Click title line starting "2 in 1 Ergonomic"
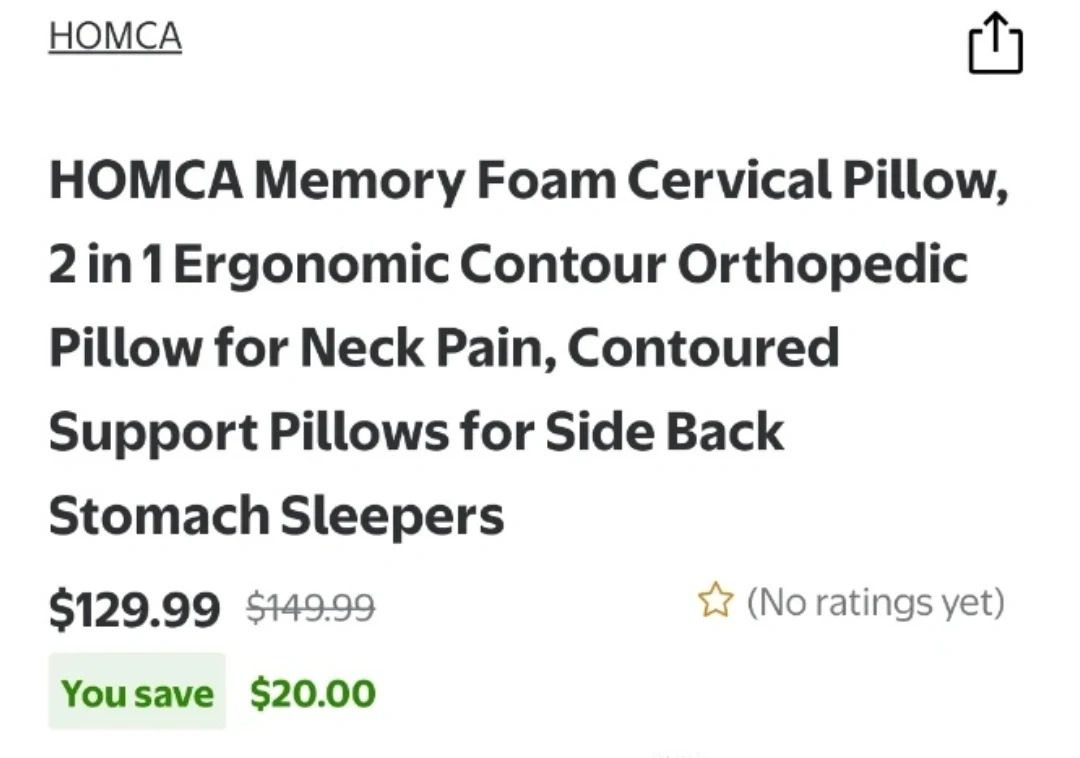This screenshot has width=1080, height=758. tap(507, 265)
